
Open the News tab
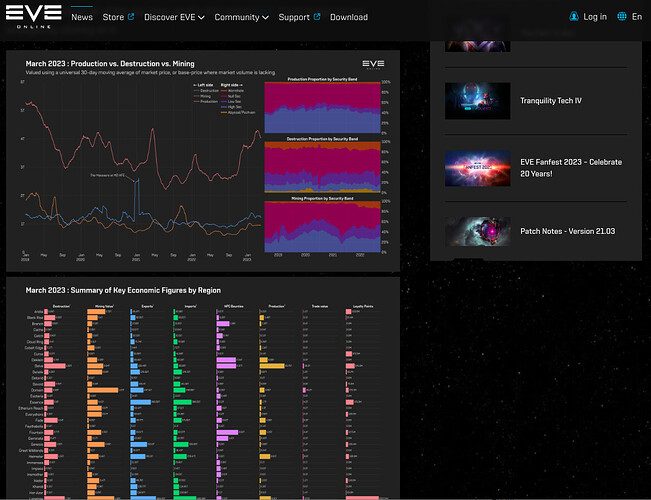(82, 17)
